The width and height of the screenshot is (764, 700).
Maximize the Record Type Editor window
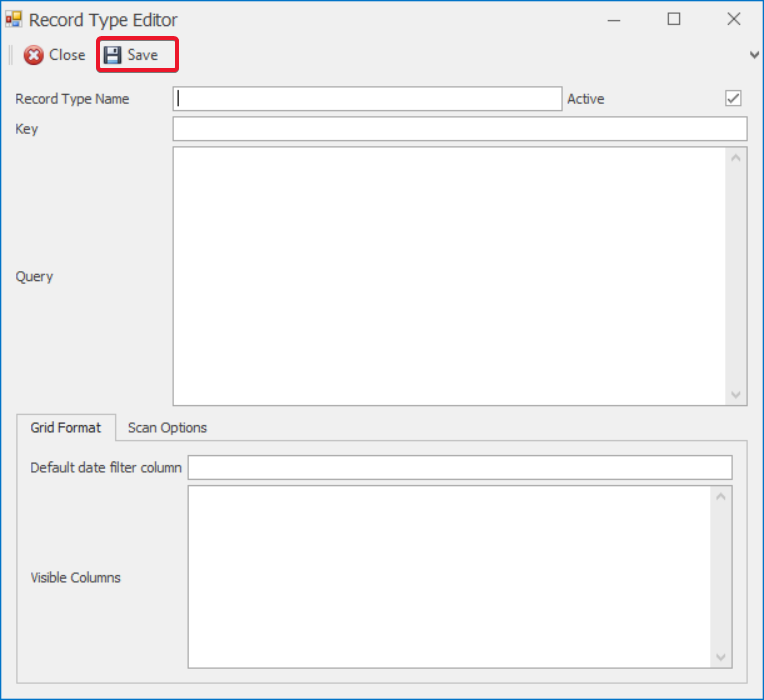pos(674,19)
